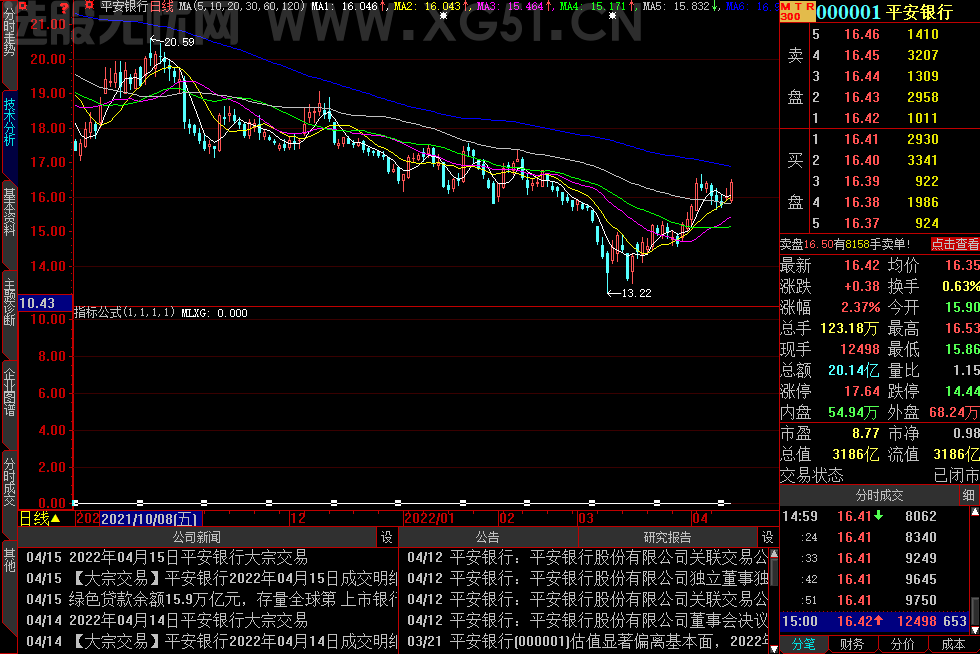This screenshot has height=654, width=980.
Task: Click the 平安银行 name in quote panel header
Action: tap(919, 12)
